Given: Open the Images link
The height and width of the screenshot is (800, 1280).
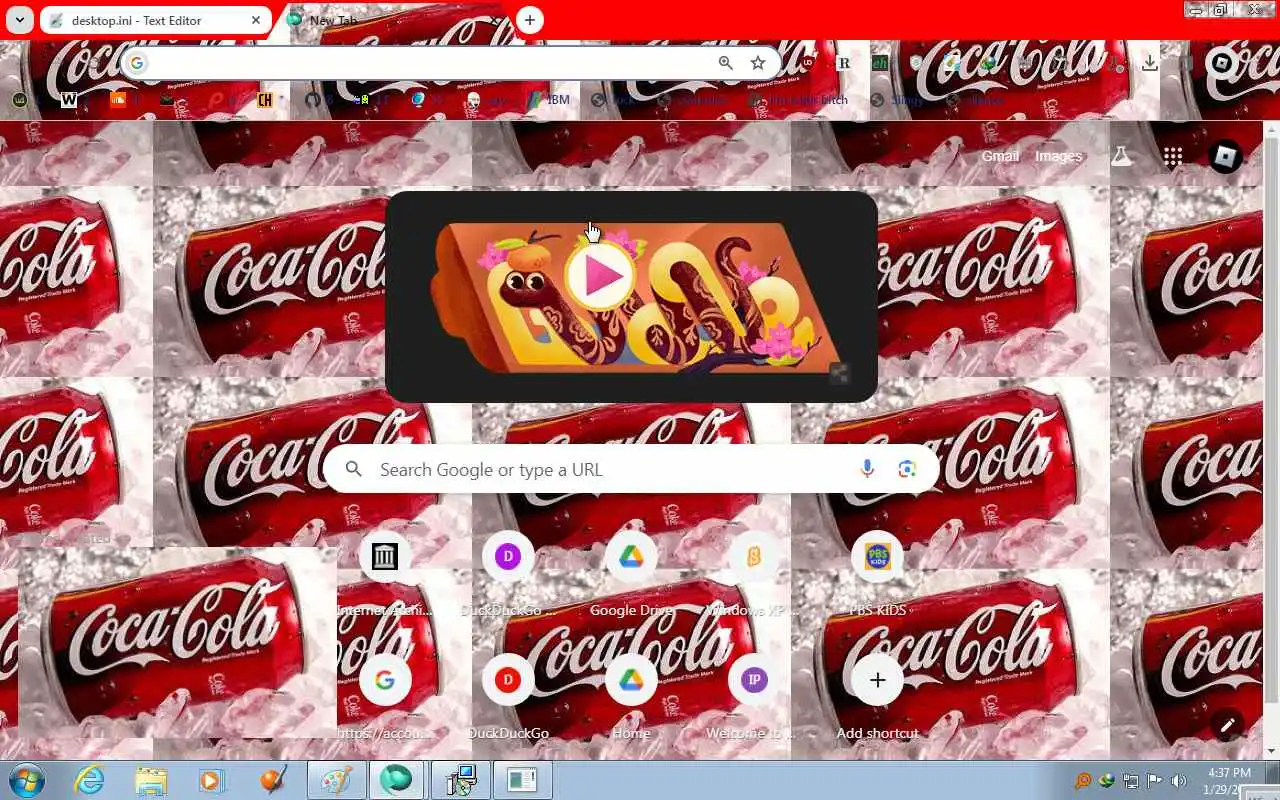Looking at the screenshot, I should click(x=1058, y=156).
